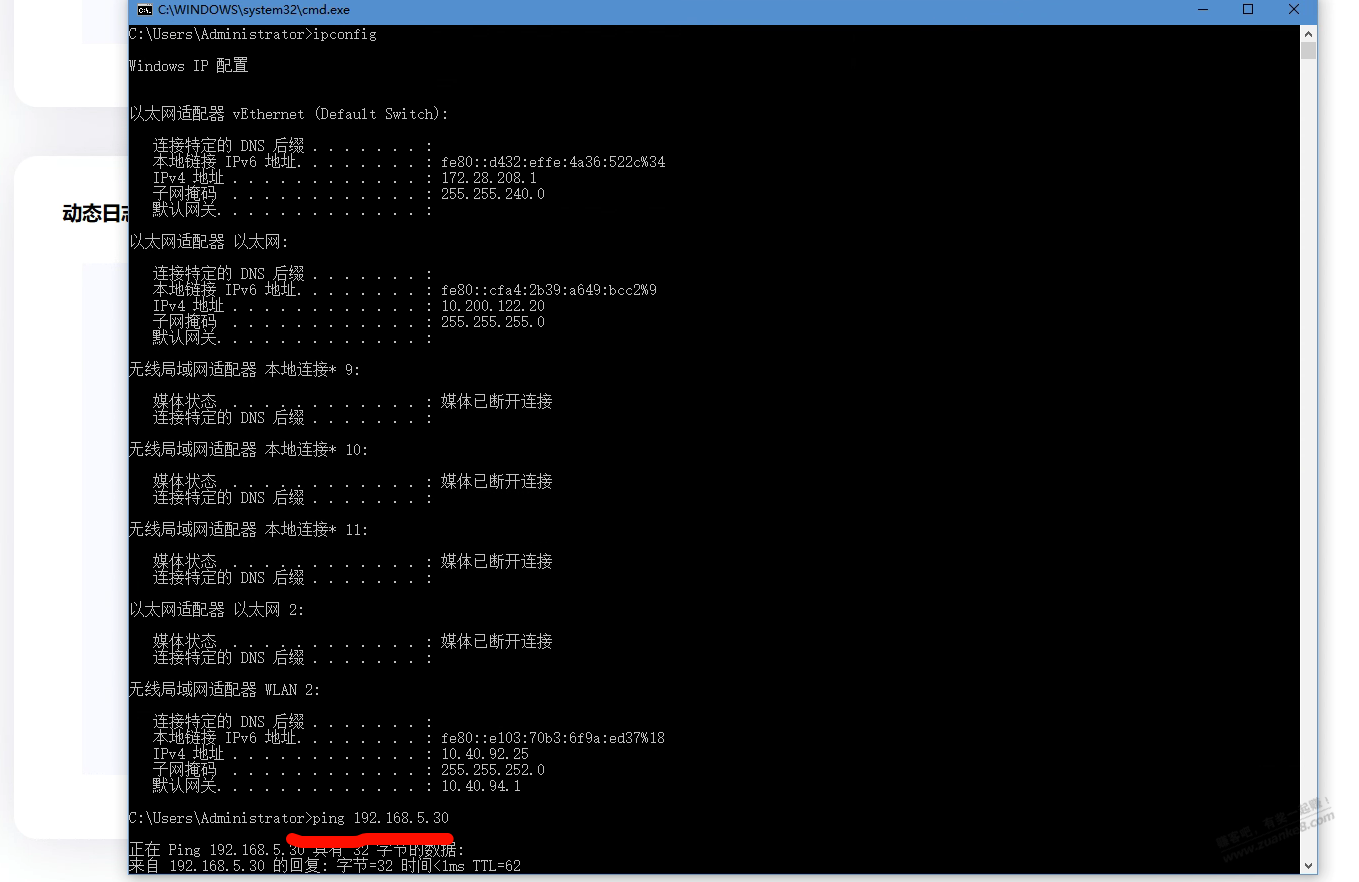The width and height of the screenshot is (1359, 882).
Task: Click the IPv4 address 10.200.122.20
Action: click(493, 306)
